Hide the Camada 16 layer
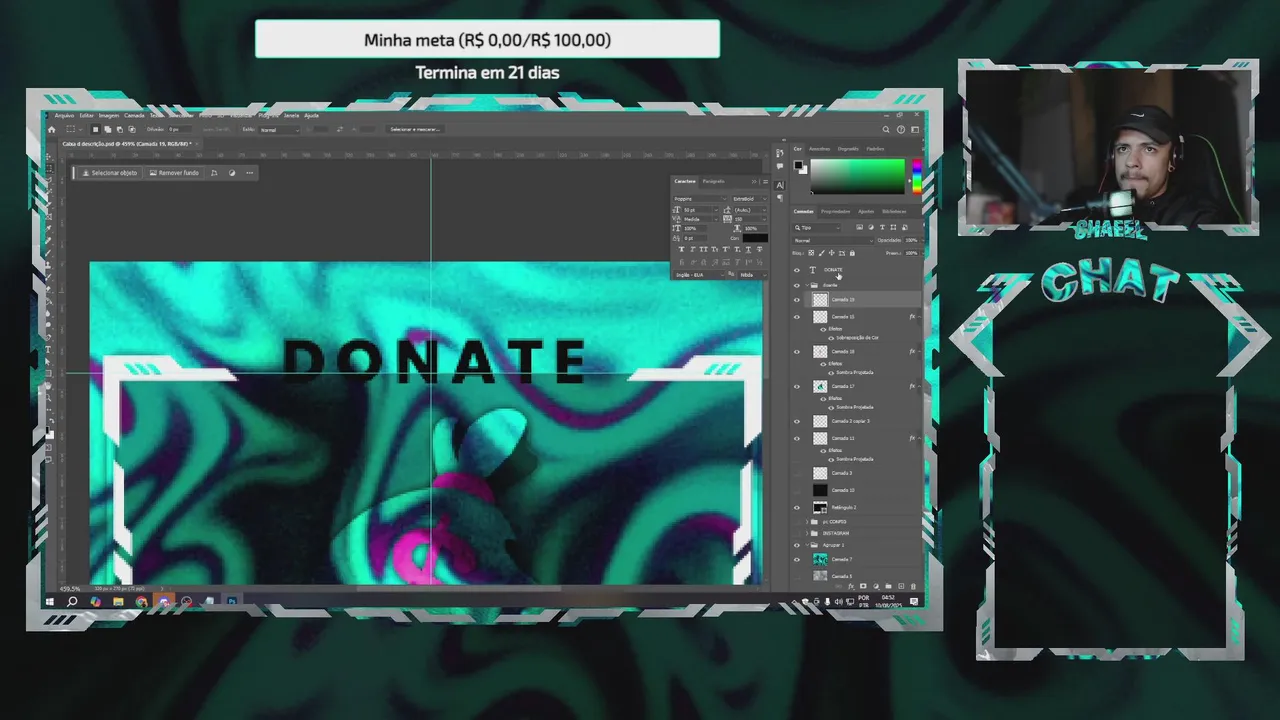The image size is (1280, 720). [797, 352]
